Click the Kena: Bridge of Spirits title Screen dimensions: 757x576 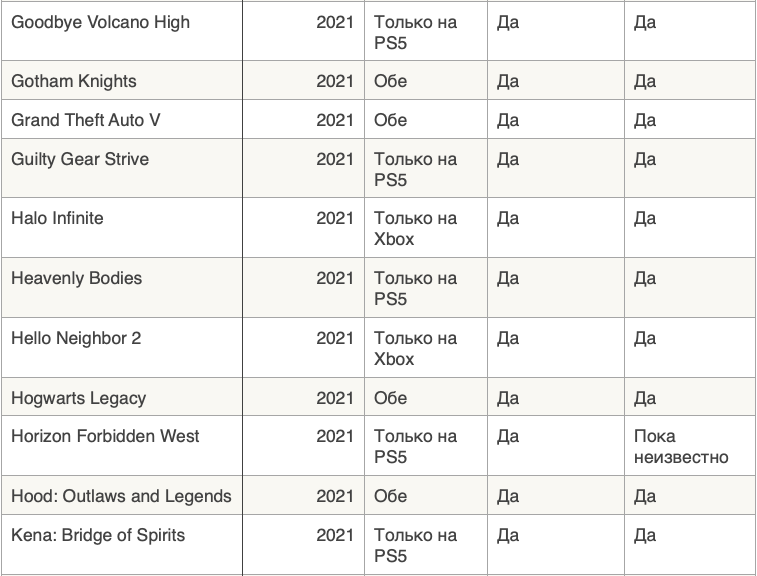pyautogui.click(x=98, y=535)
